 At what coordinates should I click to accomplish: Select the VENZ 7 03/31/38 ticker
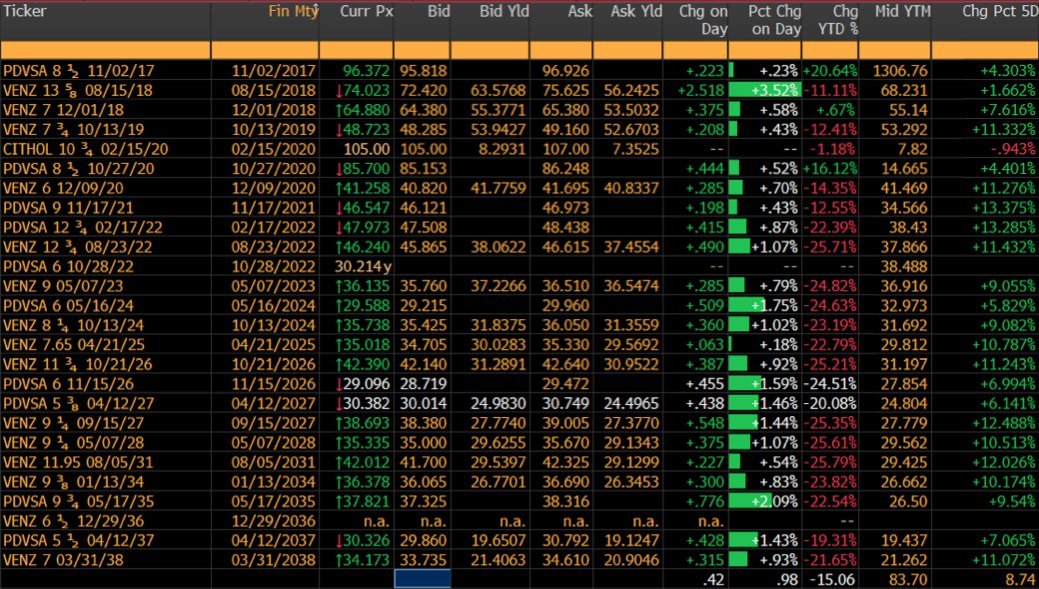tap(64, 561)
